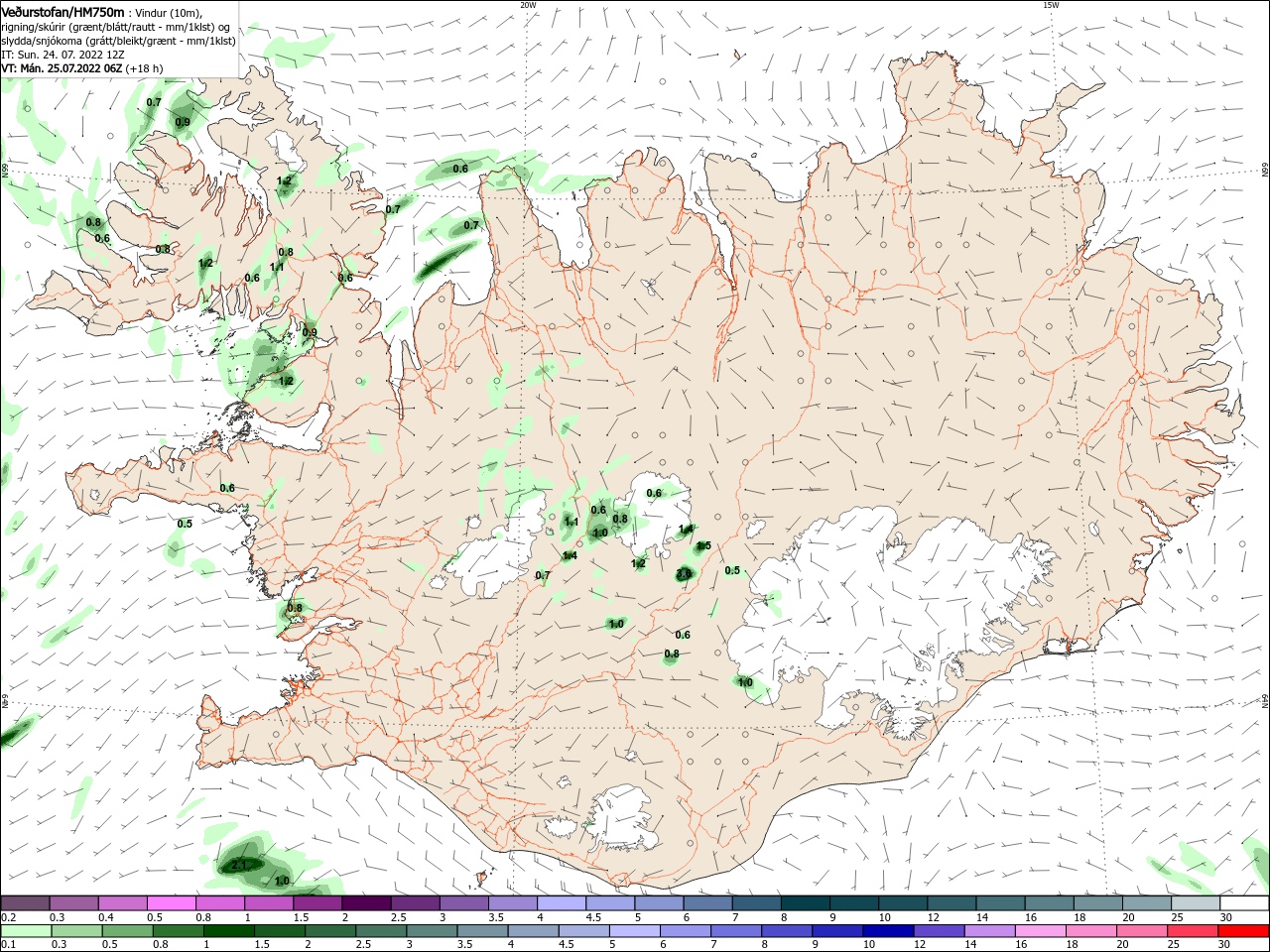This screenshot has height=952, width=1270.
Task: Select the dark teal 8 swatch in the upper scale
Action: pos(806,902)
